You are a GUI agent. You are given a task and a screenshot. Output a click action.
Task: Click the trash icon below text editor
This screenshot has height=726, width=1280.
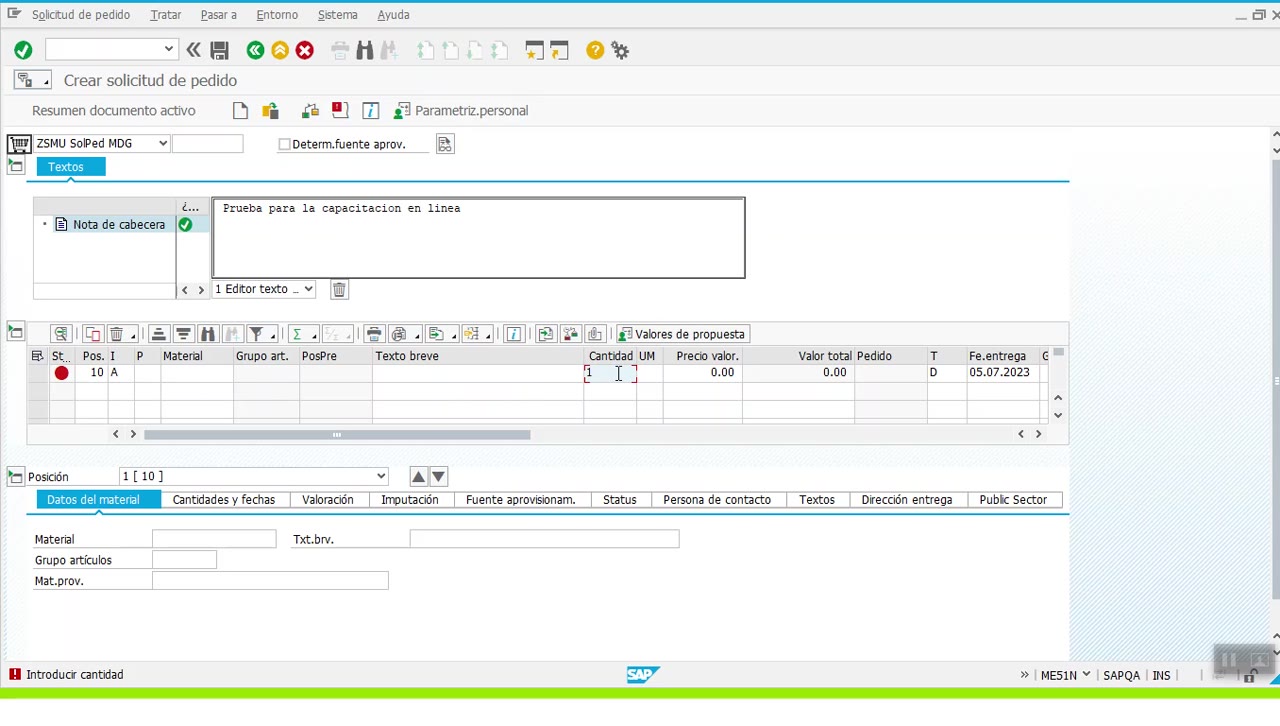(339, 289)
